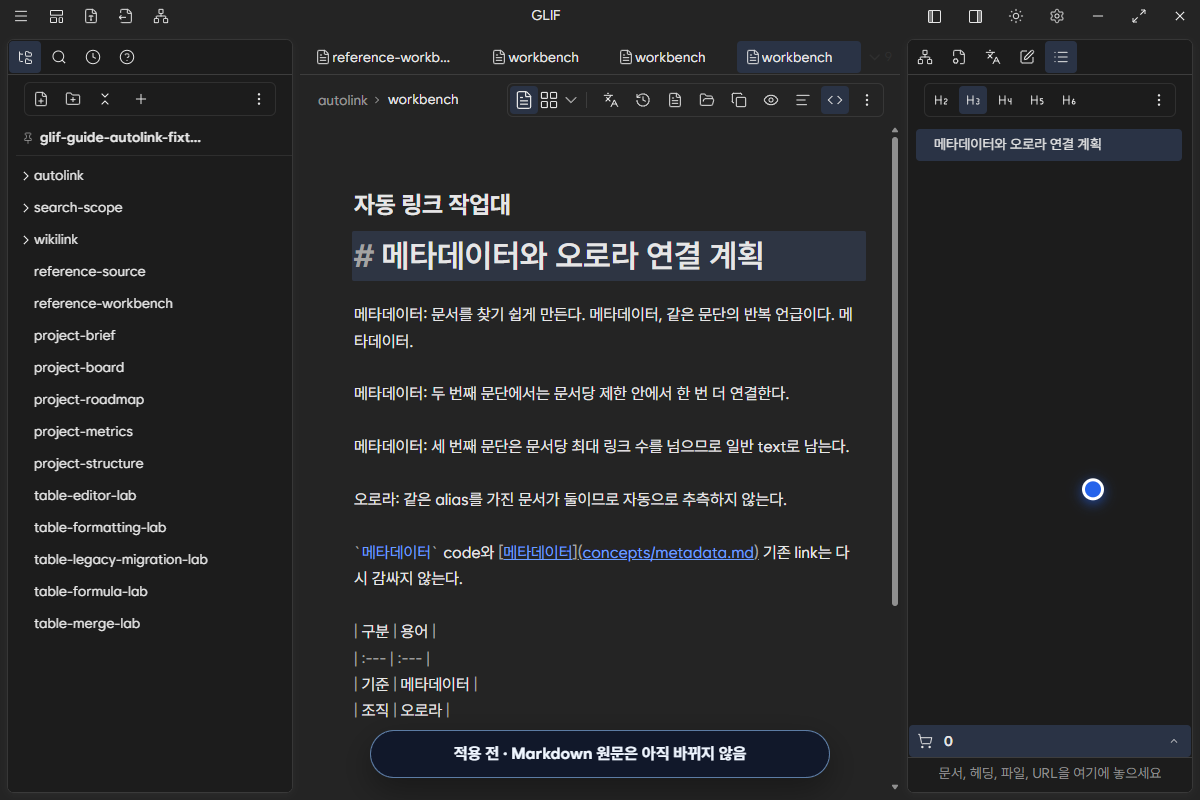This screenshot has width=1200, height=800.
Task: Toggle the right sidebar panel
Action: coord(975,16)
